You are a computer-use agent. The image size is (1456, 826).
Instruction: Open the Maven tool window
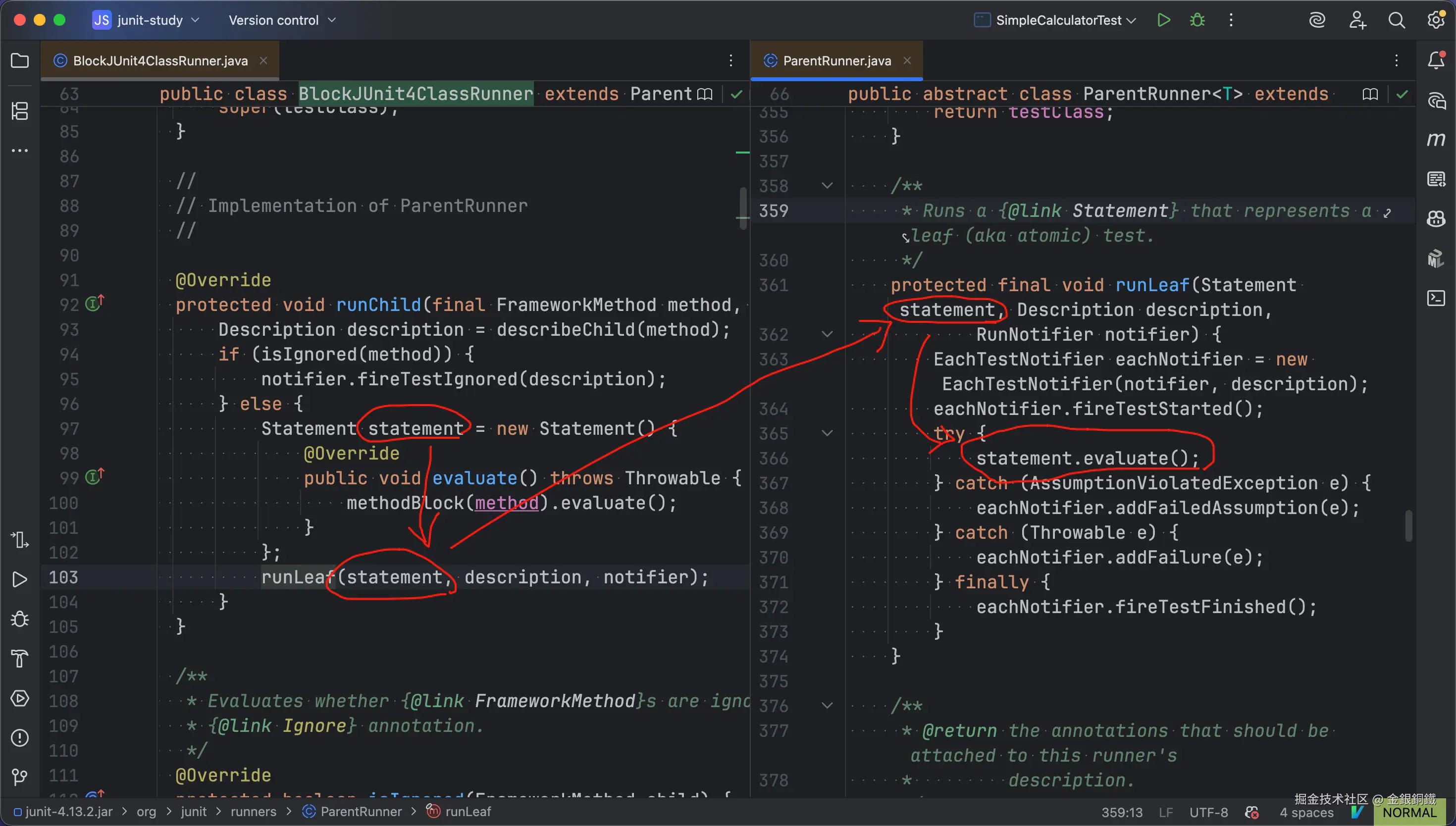(1436, 140)
